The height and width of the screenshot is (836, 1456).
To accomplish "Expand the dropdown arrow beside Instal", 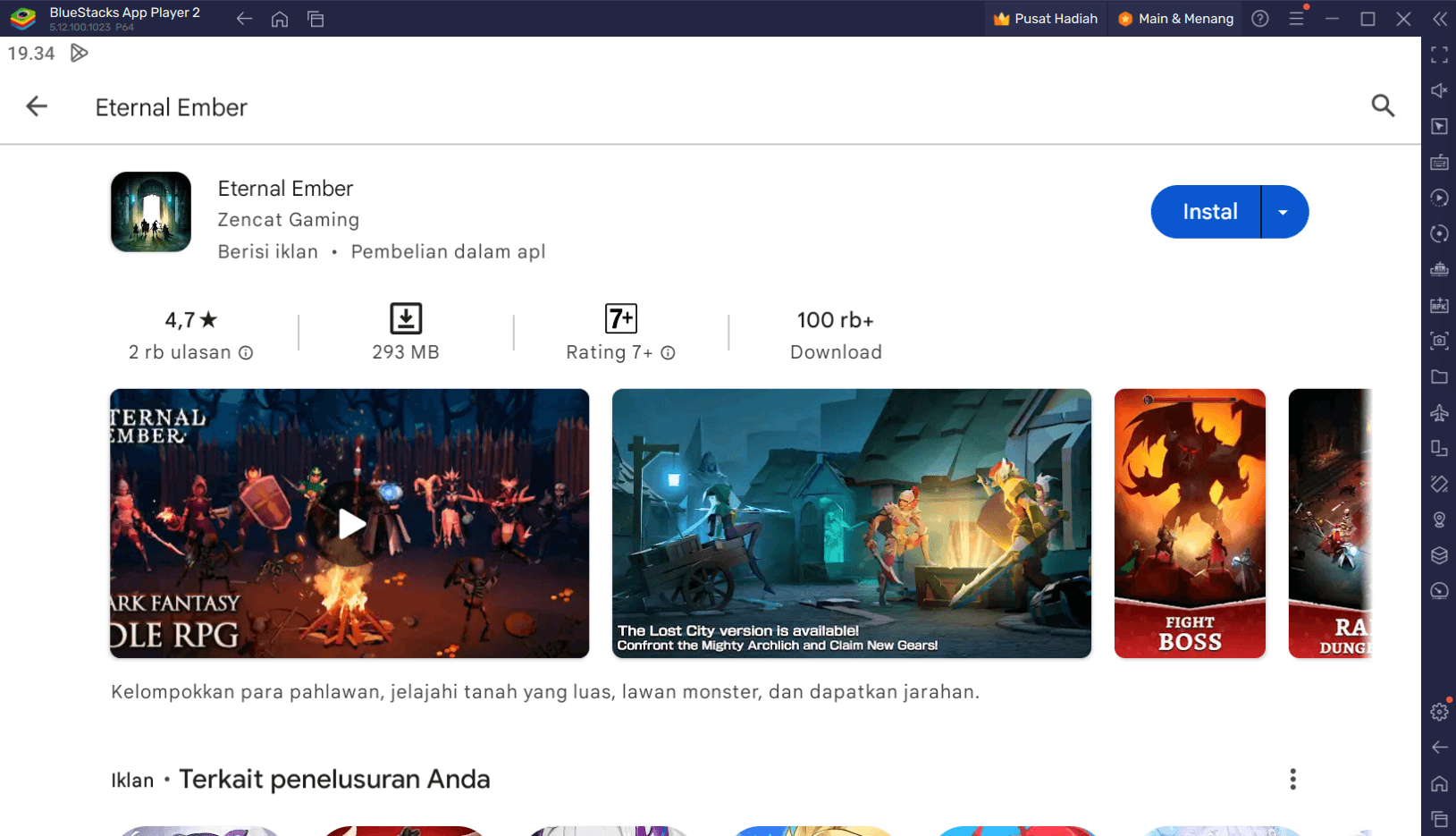I will [x=1283, y=212].
